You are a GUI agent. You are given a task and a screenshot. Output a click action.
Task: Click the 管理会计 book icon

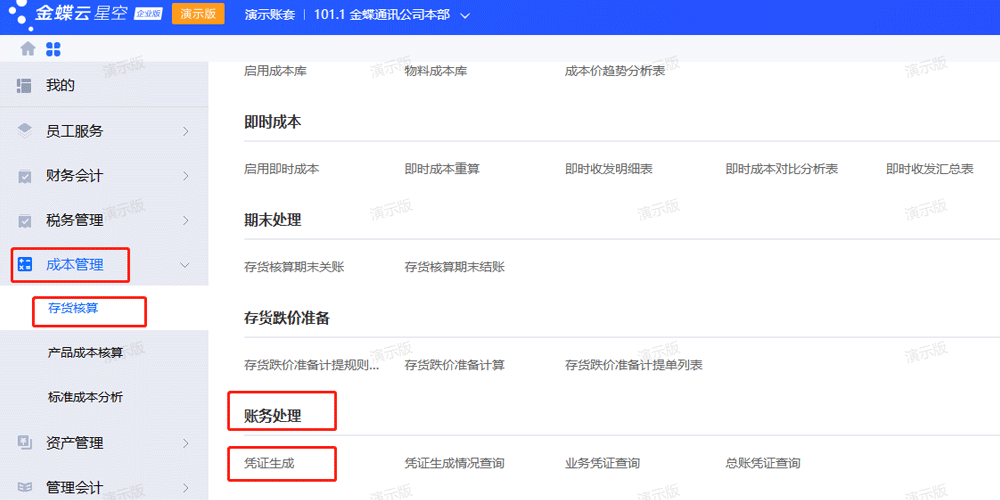pyautogui.click(x=25, y=488)
